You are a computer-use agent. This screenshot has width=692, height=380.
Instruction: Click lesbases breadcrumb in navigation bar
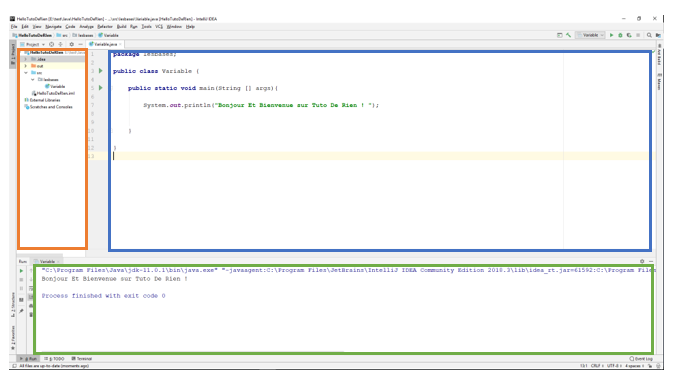click(83, 35)
